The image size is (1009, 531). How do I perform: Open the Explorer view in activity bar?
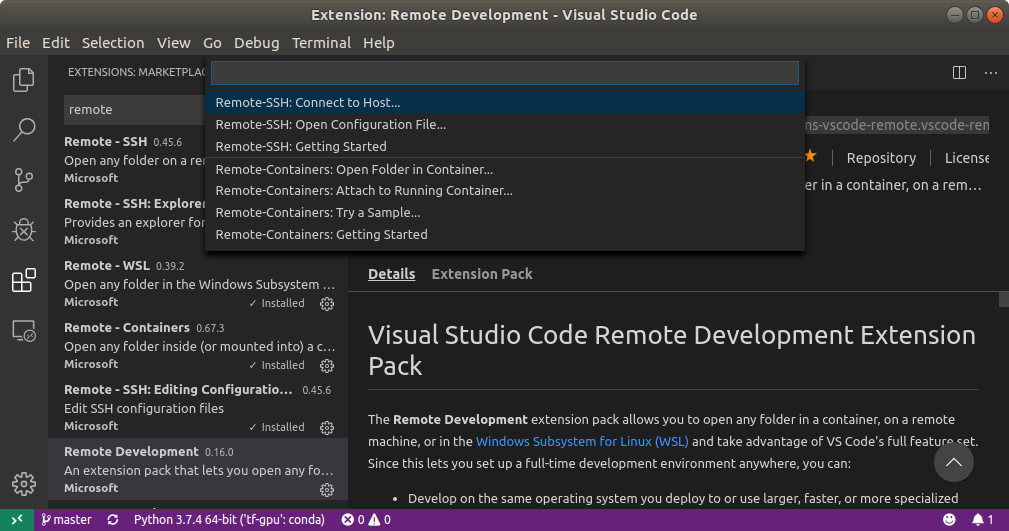click(x=24, y=80)
